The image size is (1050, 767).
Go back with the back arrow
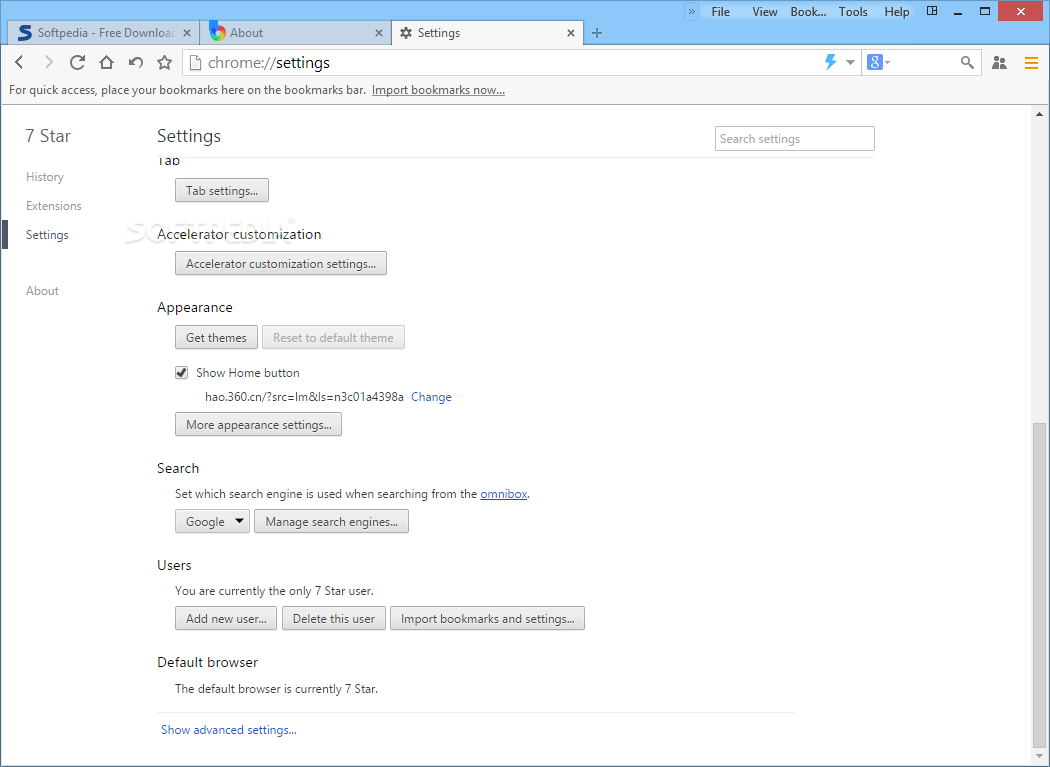coord(19,62)
